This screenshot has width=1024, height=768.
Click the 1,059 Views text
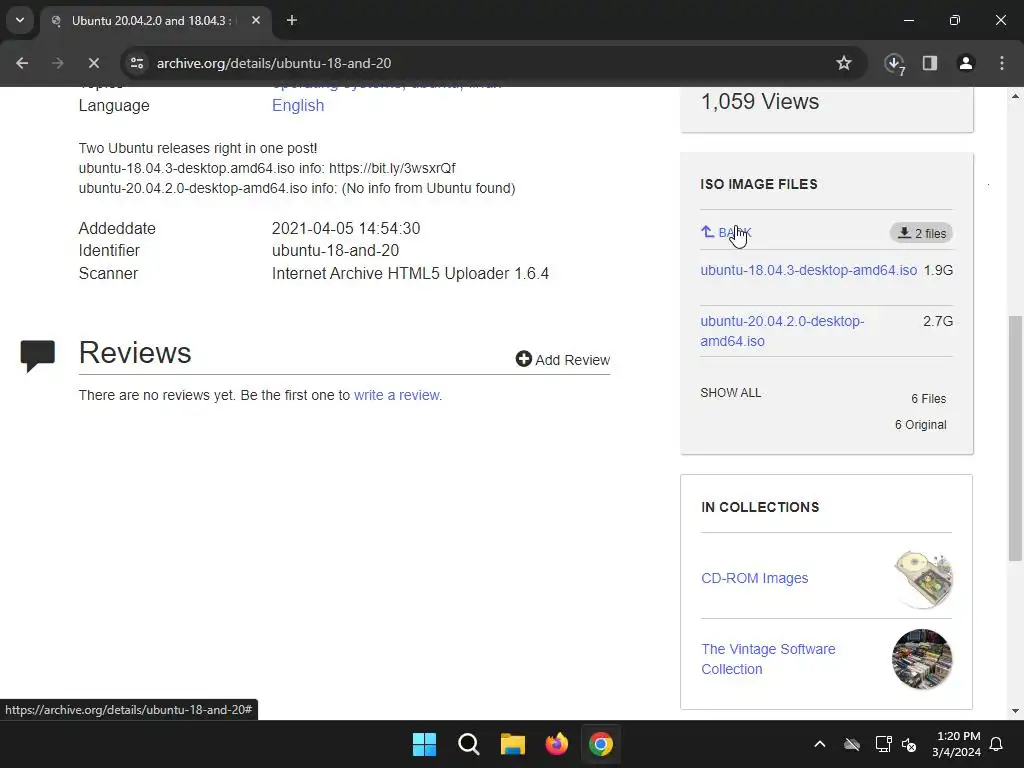coord(760,102)
